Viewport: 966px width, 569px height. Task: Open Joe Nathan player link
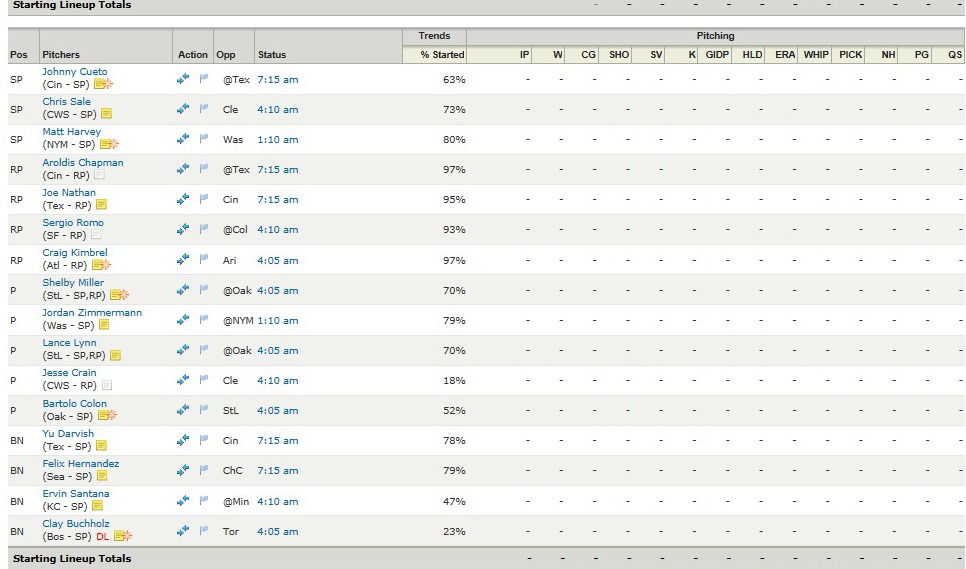pyautogui.click(x=69, y=192)
